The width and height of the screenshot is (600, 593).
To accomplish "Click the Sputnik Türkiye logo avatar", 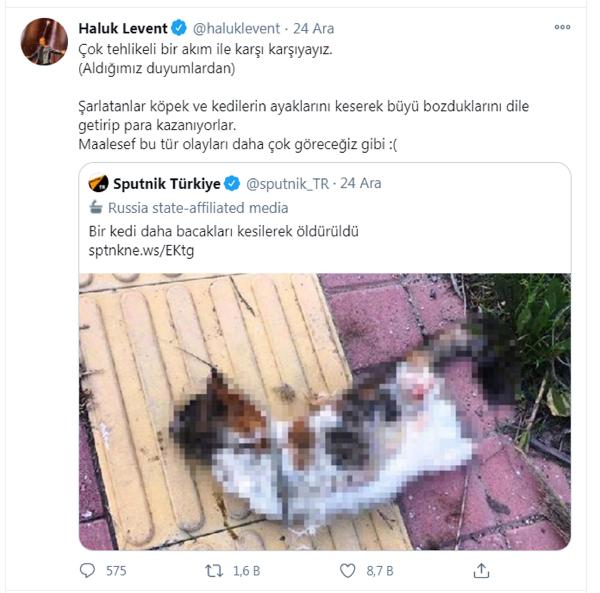I will [x=98, y=183].
